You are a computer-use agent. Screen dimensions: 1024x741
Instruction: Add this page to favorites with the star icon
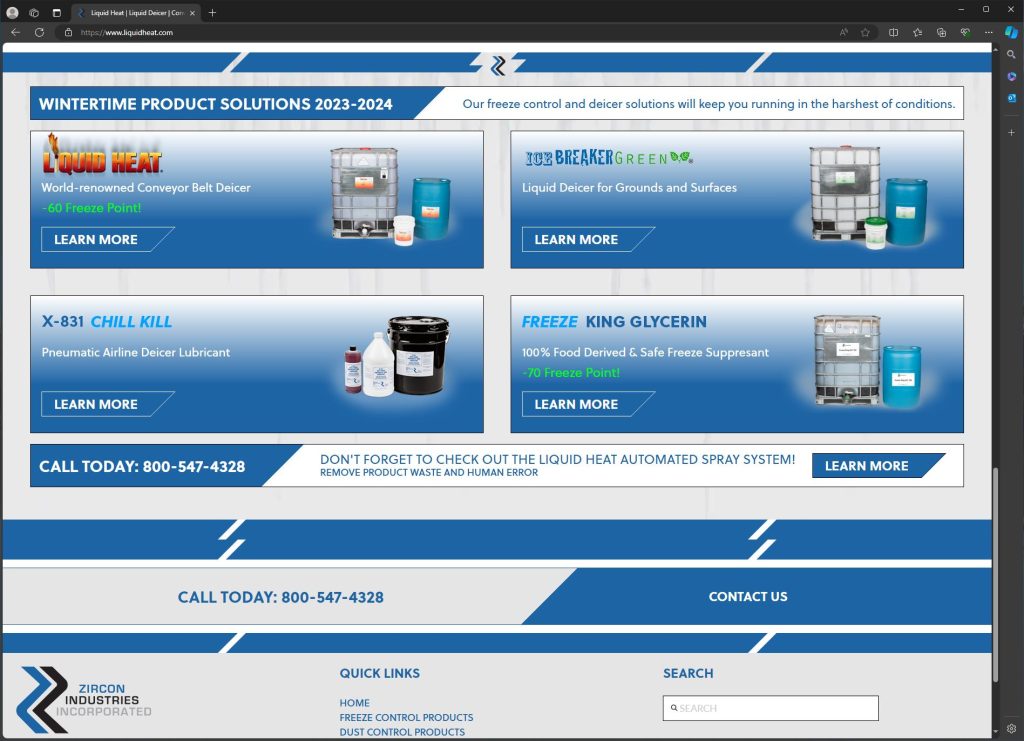pyautogui.click(x=865, y=32)
